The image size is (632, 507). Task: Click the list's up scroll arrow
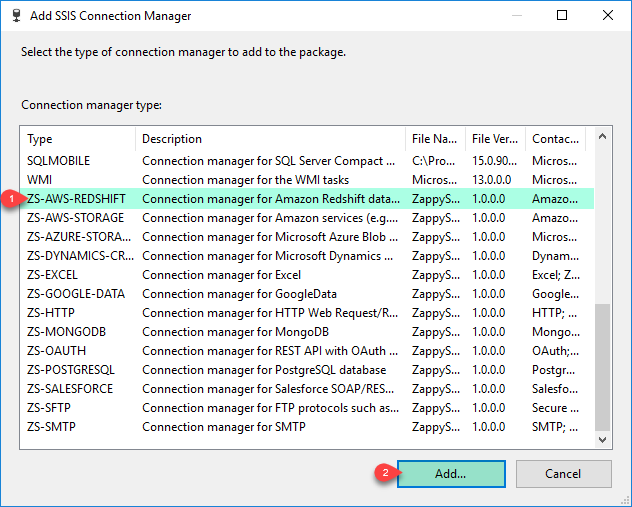click(x=603, y=137)
